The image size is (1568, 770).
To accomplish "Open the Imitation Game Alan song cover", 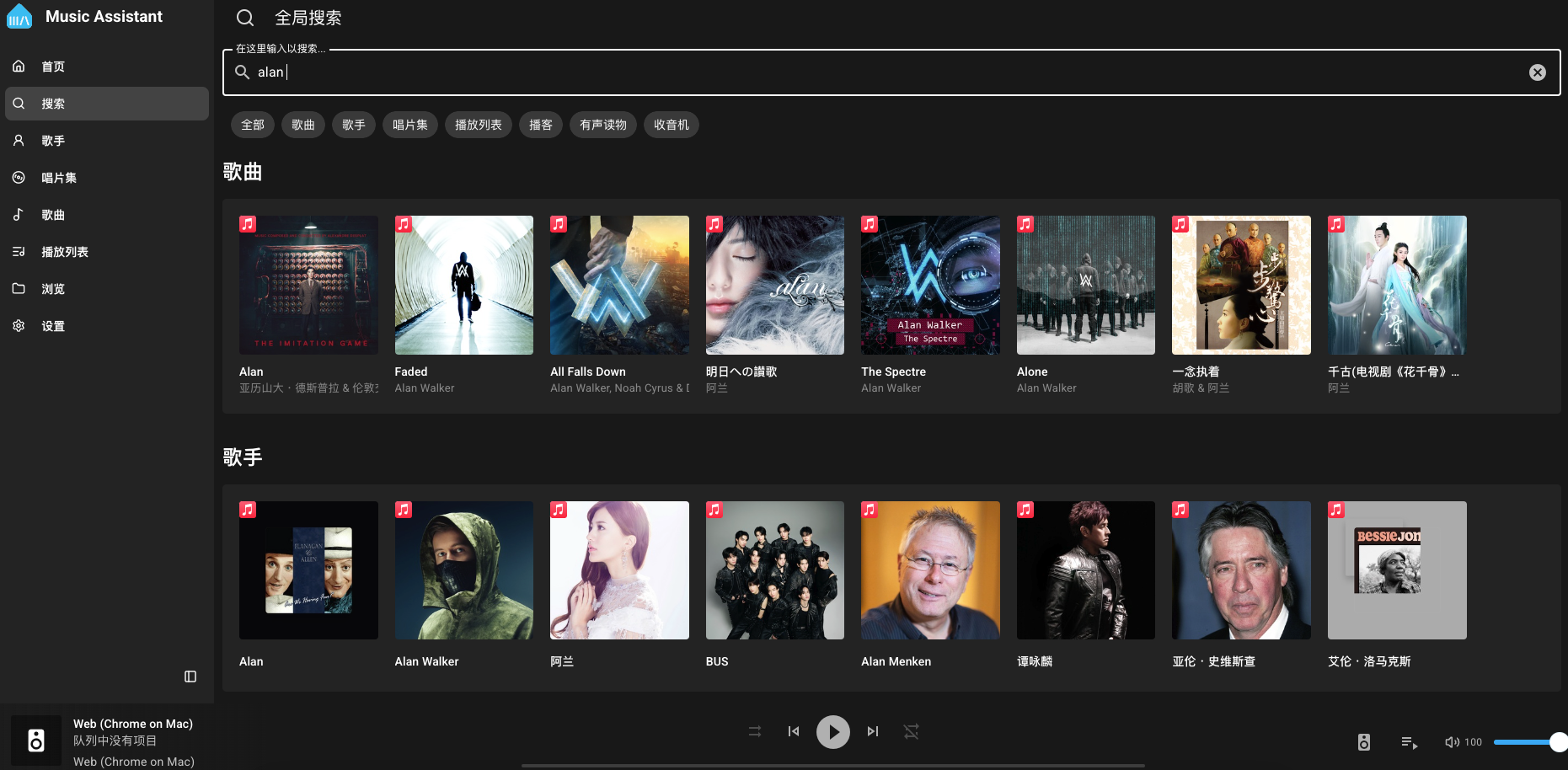I will [308, 285].
